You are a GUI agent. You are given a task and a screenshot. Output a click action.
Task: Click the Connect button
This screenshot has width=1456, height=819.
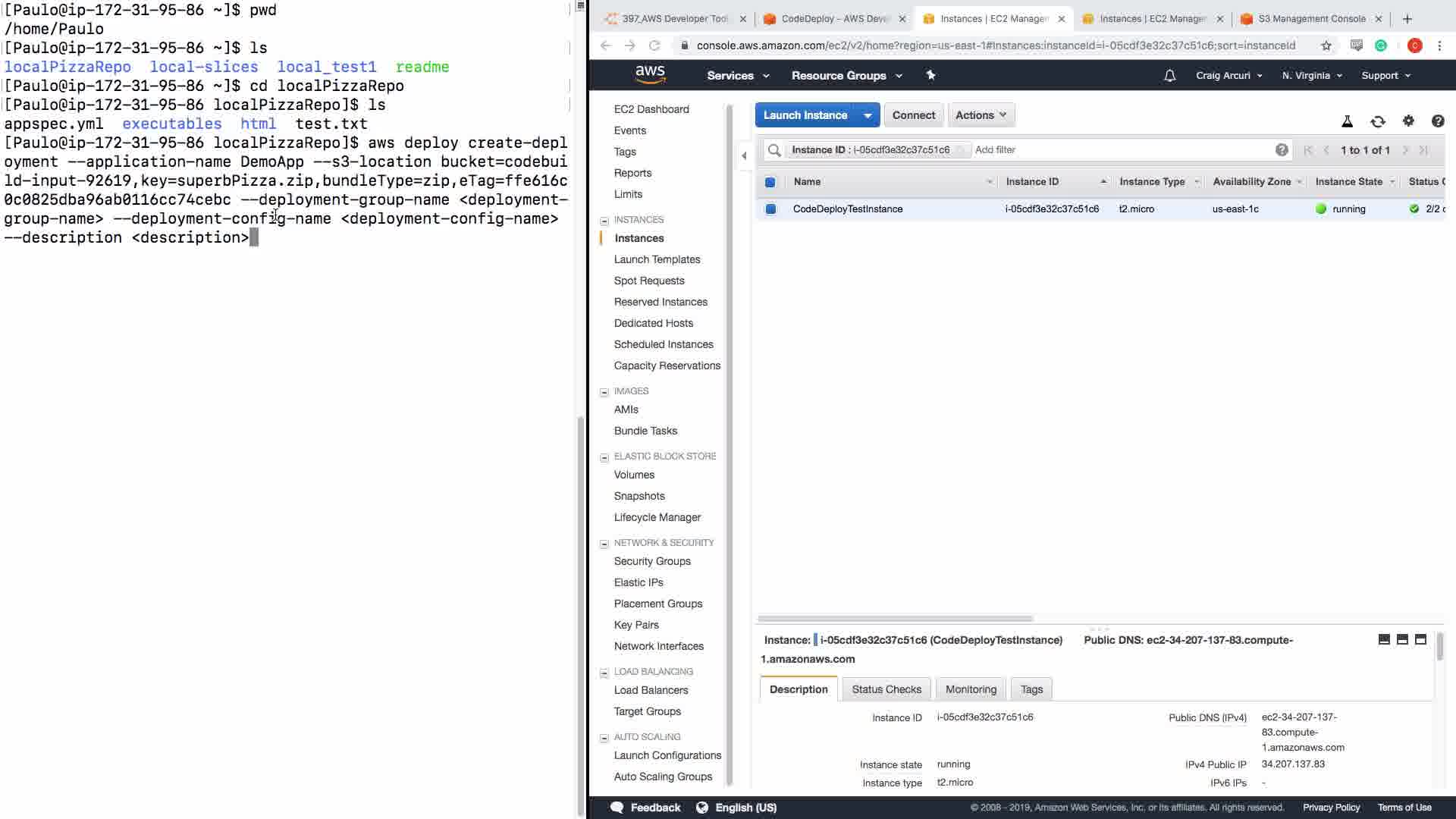(913, 115)
